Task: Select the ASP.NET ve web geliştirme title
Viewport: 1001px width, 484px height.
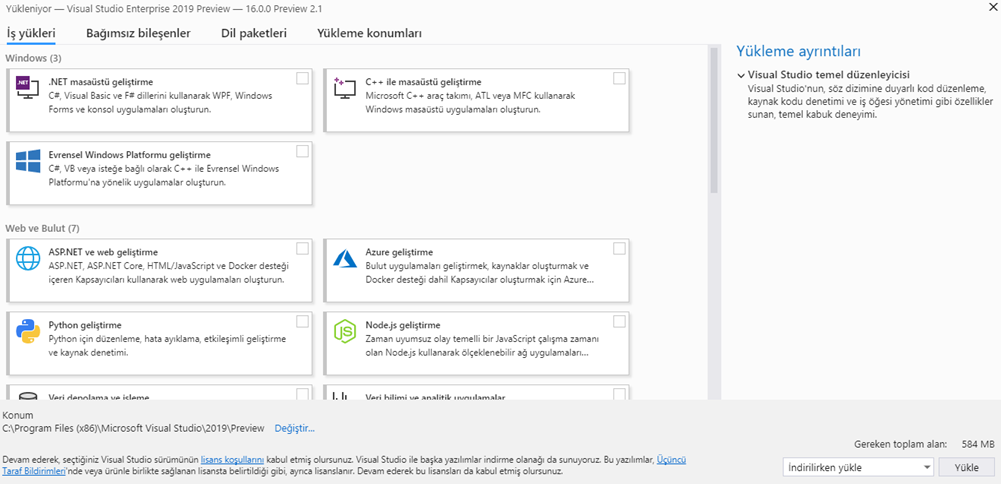Action: coord(103,252)
